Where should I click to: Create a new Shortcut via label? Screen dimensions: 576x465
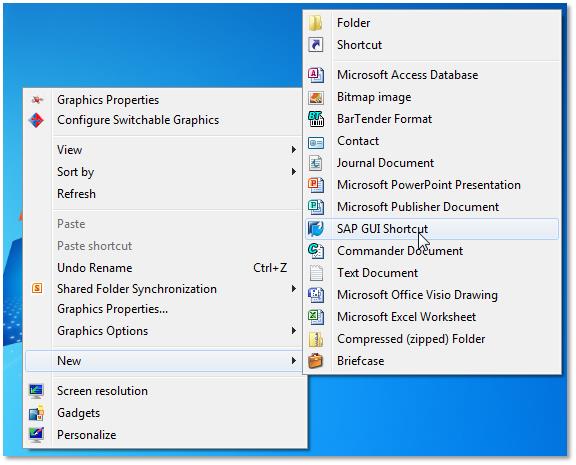pyautogui.click(x=359, y=45)
